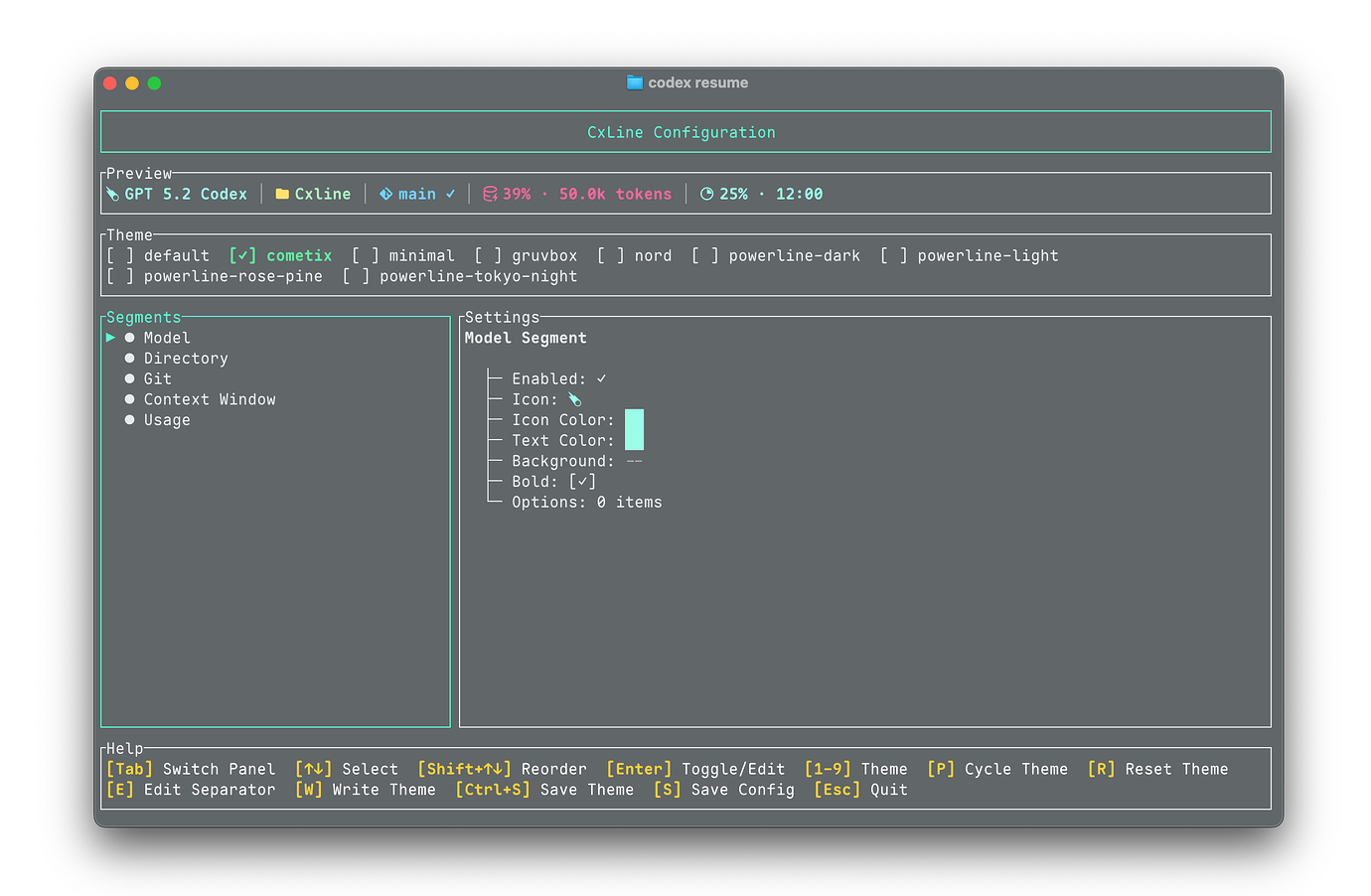1371x896 pixels.
Task: Click the usage clock icon before 25%
Action: [706, 195]
